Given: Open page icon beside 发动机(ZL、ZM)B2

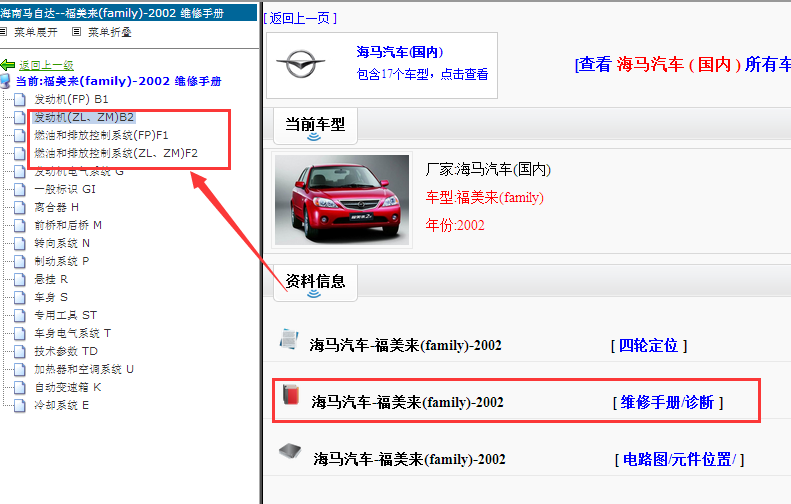Looking at the screenshot, I should click(x=20, y=118).
